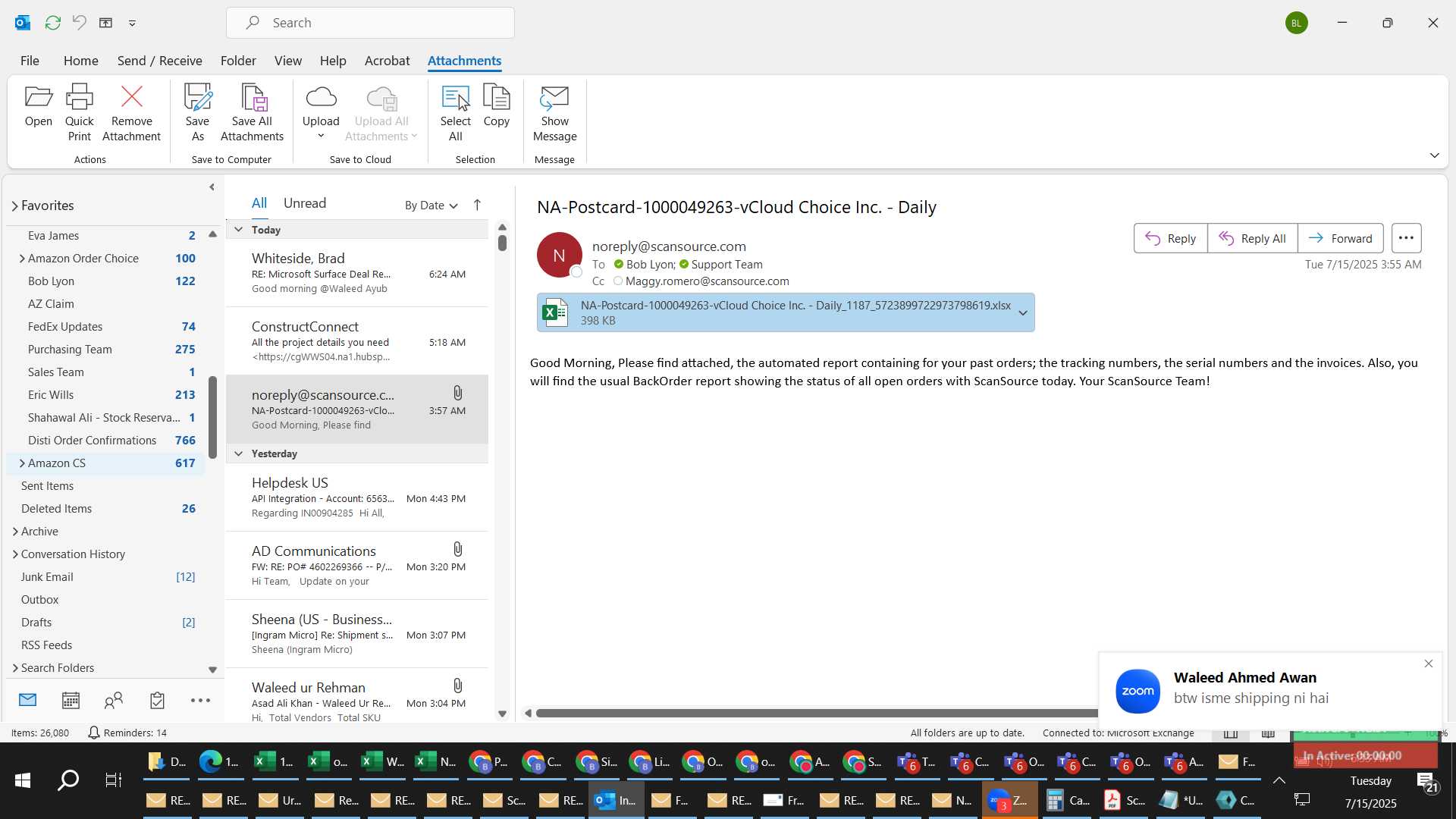Open the View ribbon tab
This screenshot has width=1456, height=819.
click(287, 61)
